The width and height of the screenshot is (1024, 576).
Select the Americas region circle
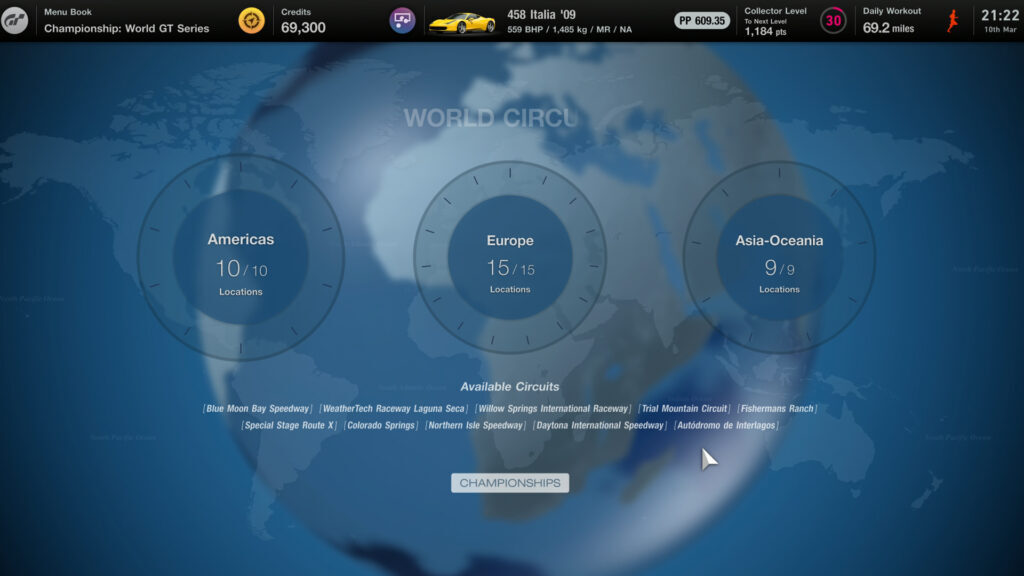coord(241,257)
